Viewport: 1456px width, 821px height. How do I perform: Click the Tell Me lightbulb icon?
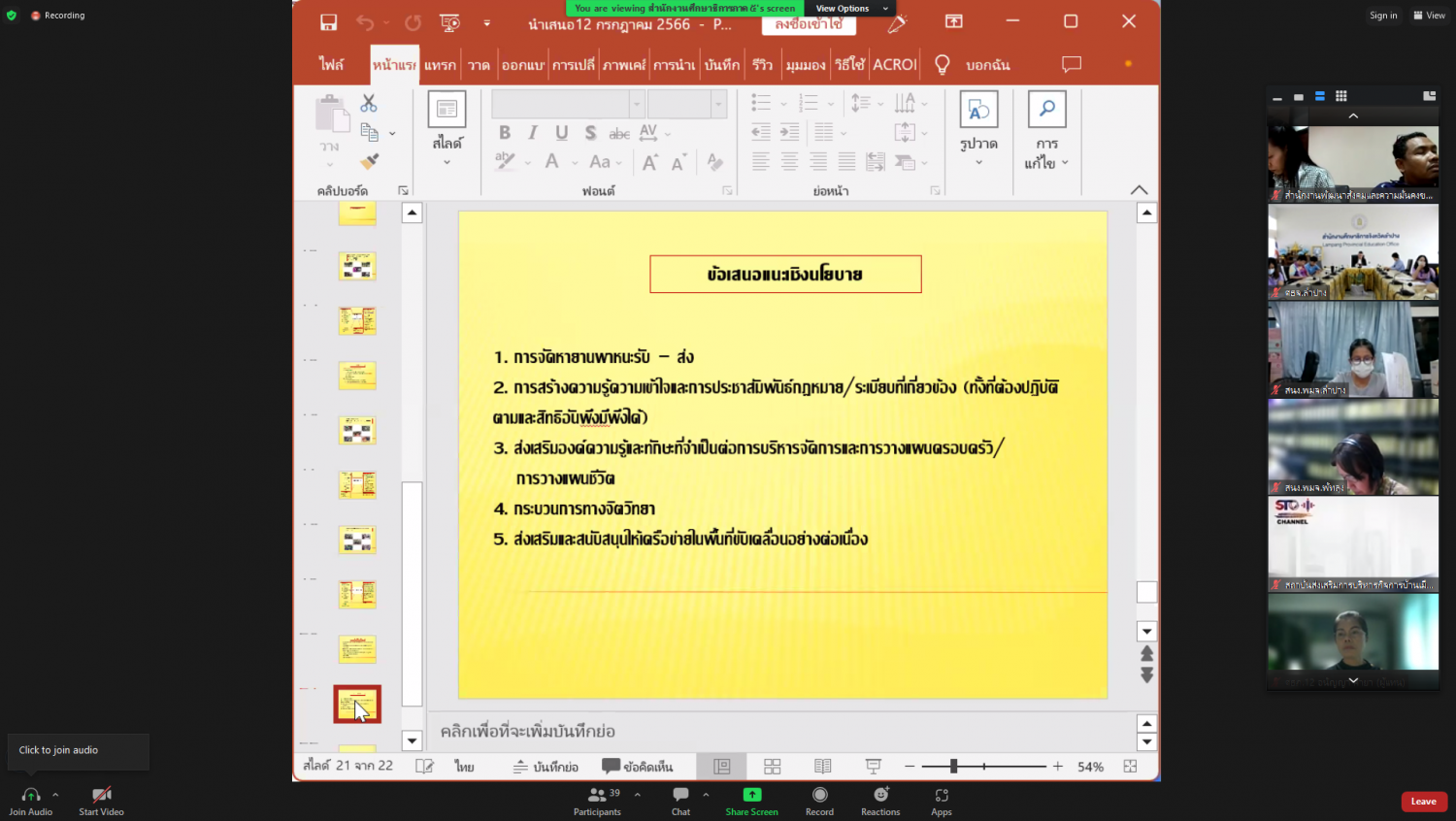(x=942, y=64)
